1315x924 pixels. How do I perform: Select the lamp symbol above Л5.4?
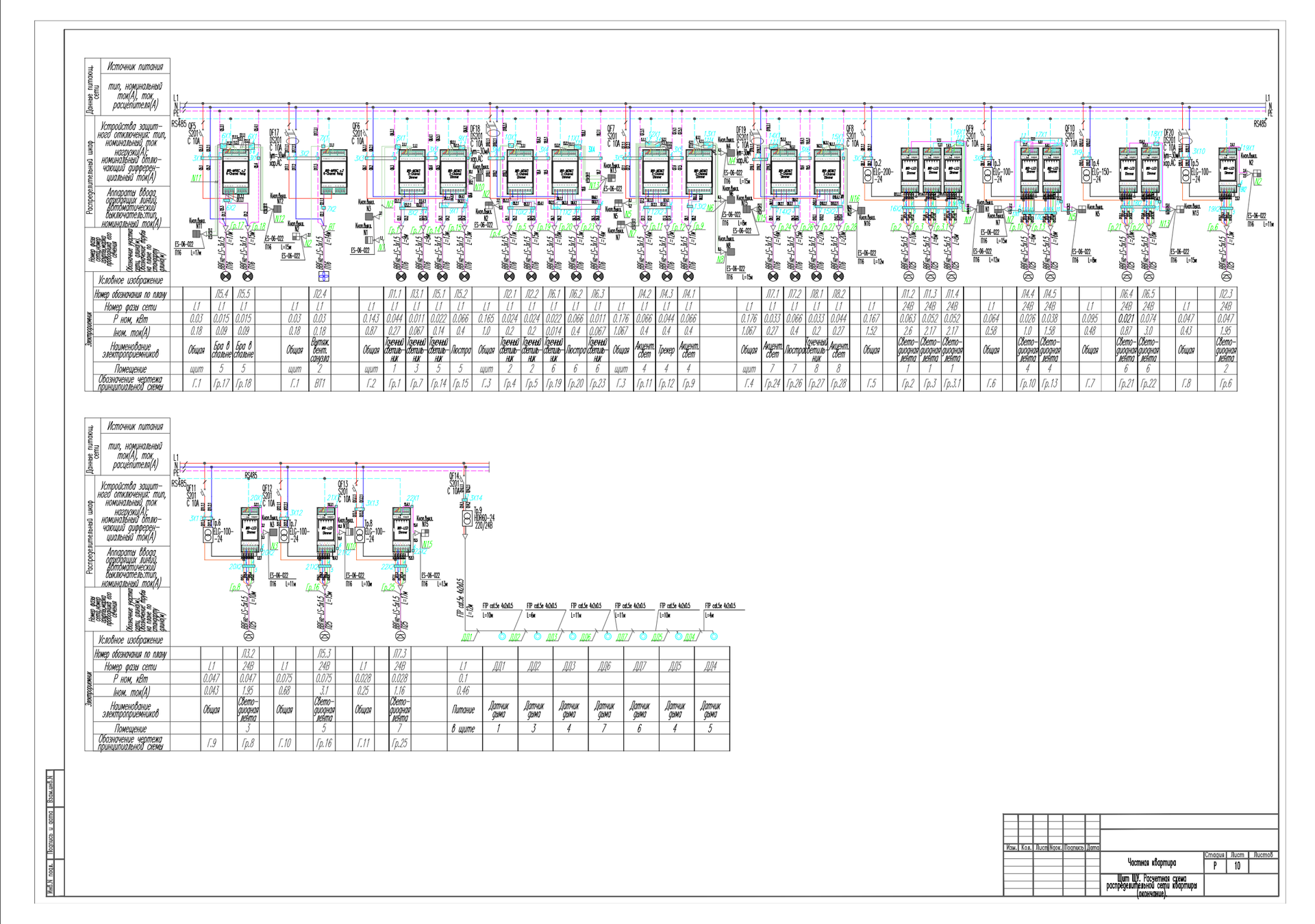coord(226,276)
